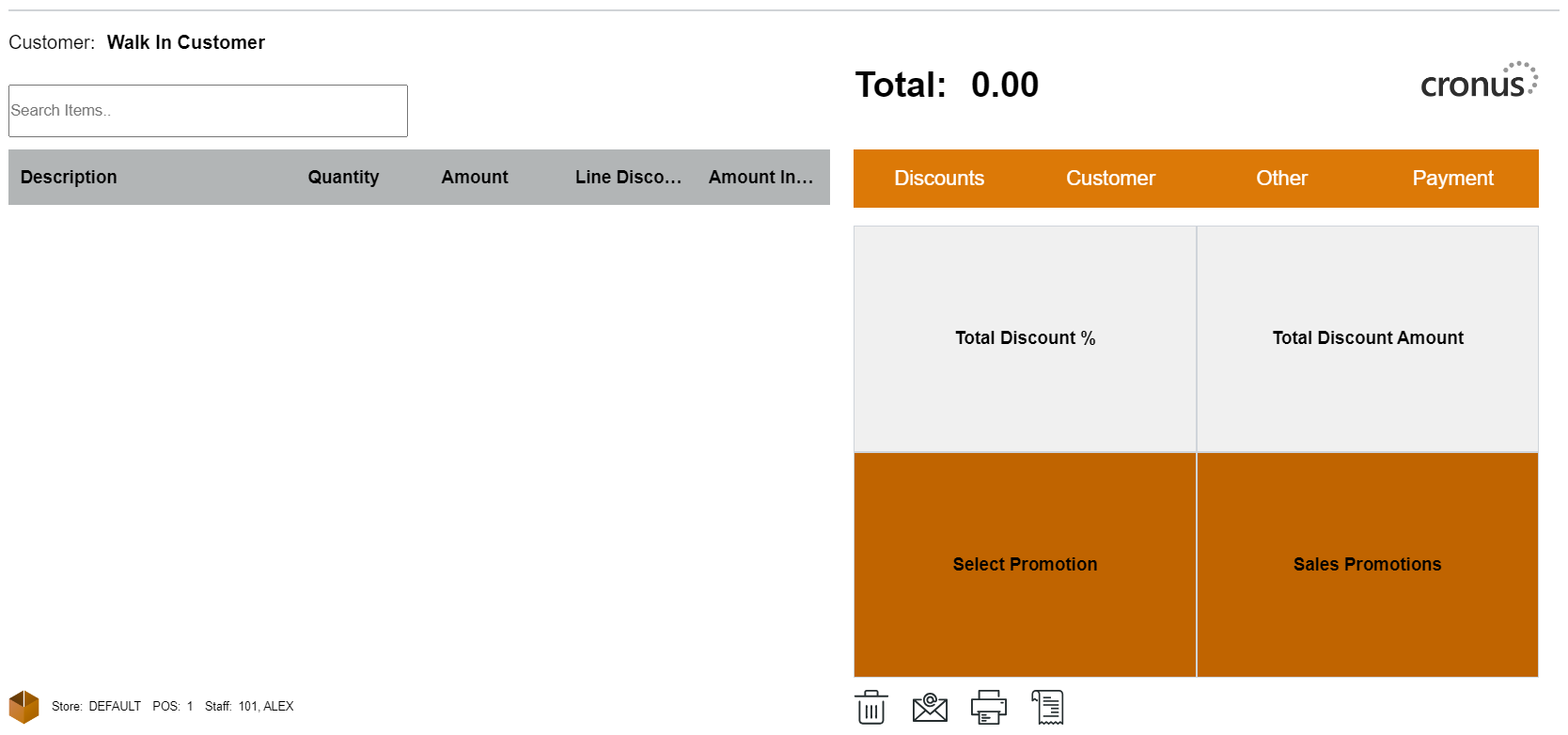Click the receipt paper icon

pyautogui.click(x=1047, y=707)
